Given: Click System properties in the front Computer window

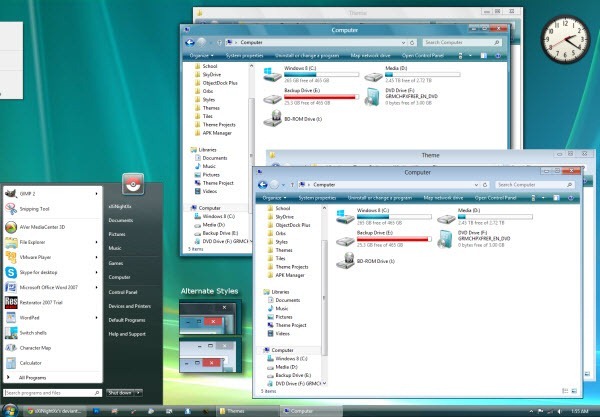Looking at the screenshot, I should tap(317, 198).
